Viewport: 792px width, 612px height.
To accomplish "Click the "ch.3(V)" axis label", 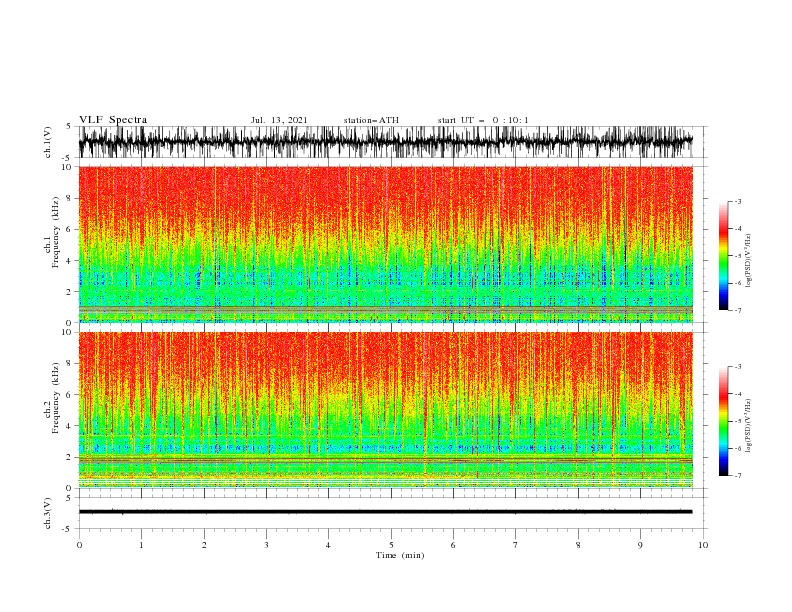I will [x=48, y=513].
